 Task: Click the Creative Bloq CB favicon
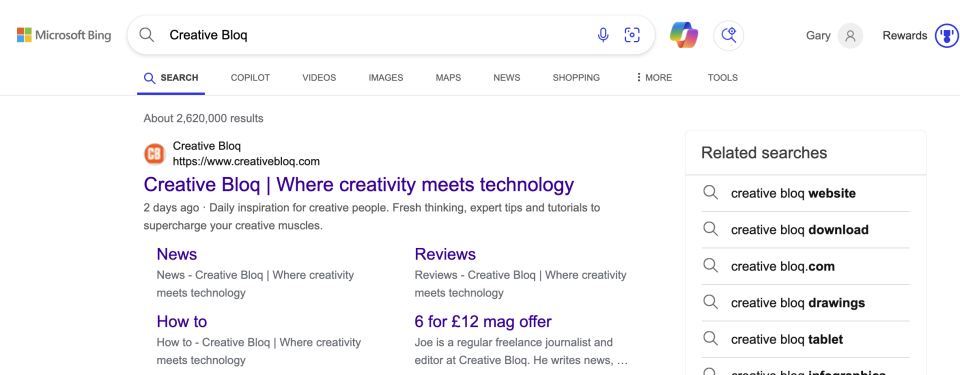[155, 154]
